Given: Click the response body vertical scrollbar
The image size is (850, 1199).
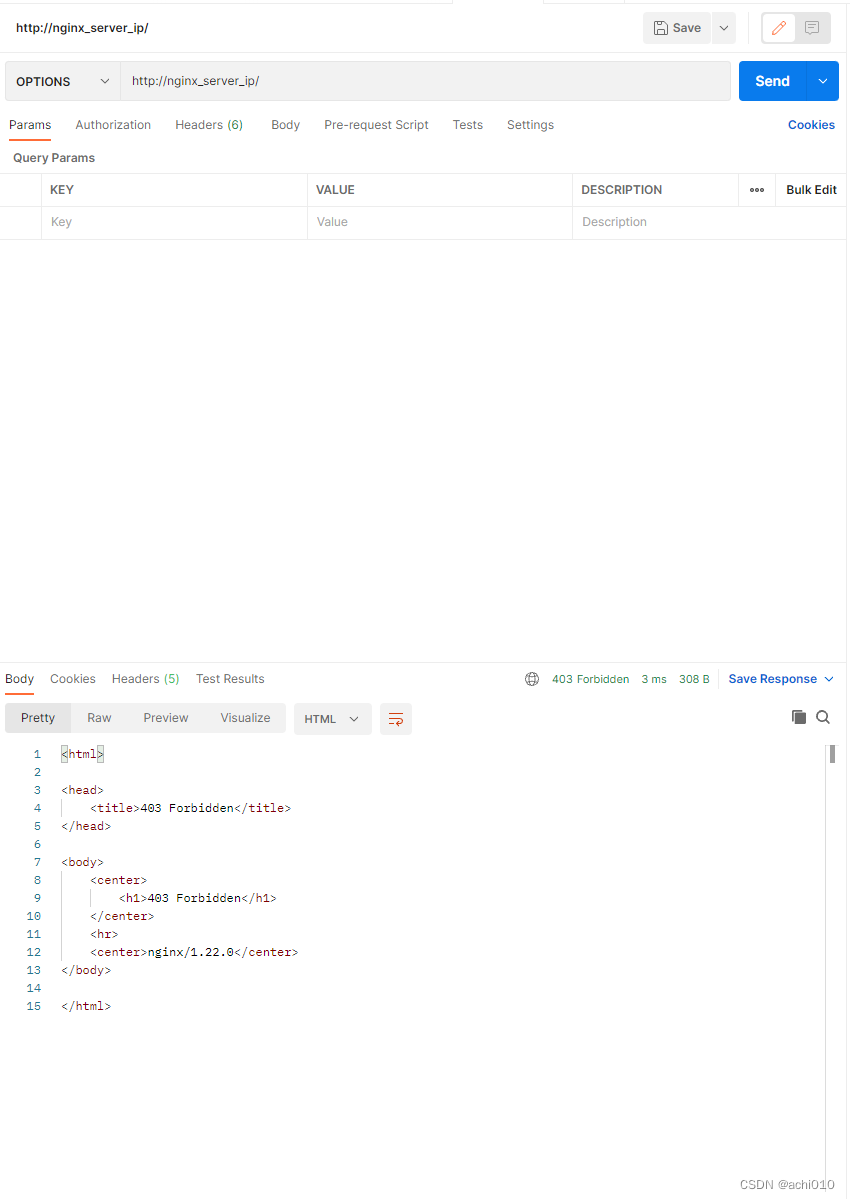Looking at the screenshot, I should point(832,754).
